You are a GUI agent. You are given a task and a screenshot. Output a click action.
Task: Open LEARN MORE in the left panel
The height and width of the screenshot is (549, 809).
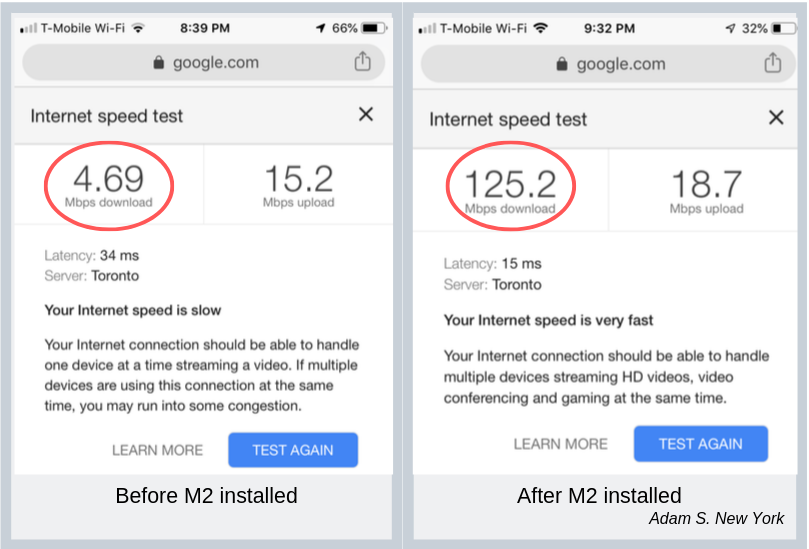(157, 450)
